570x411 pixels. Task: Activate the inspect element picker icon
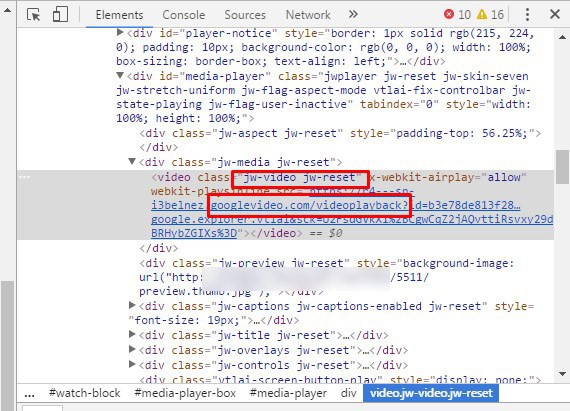pos(34,15)
